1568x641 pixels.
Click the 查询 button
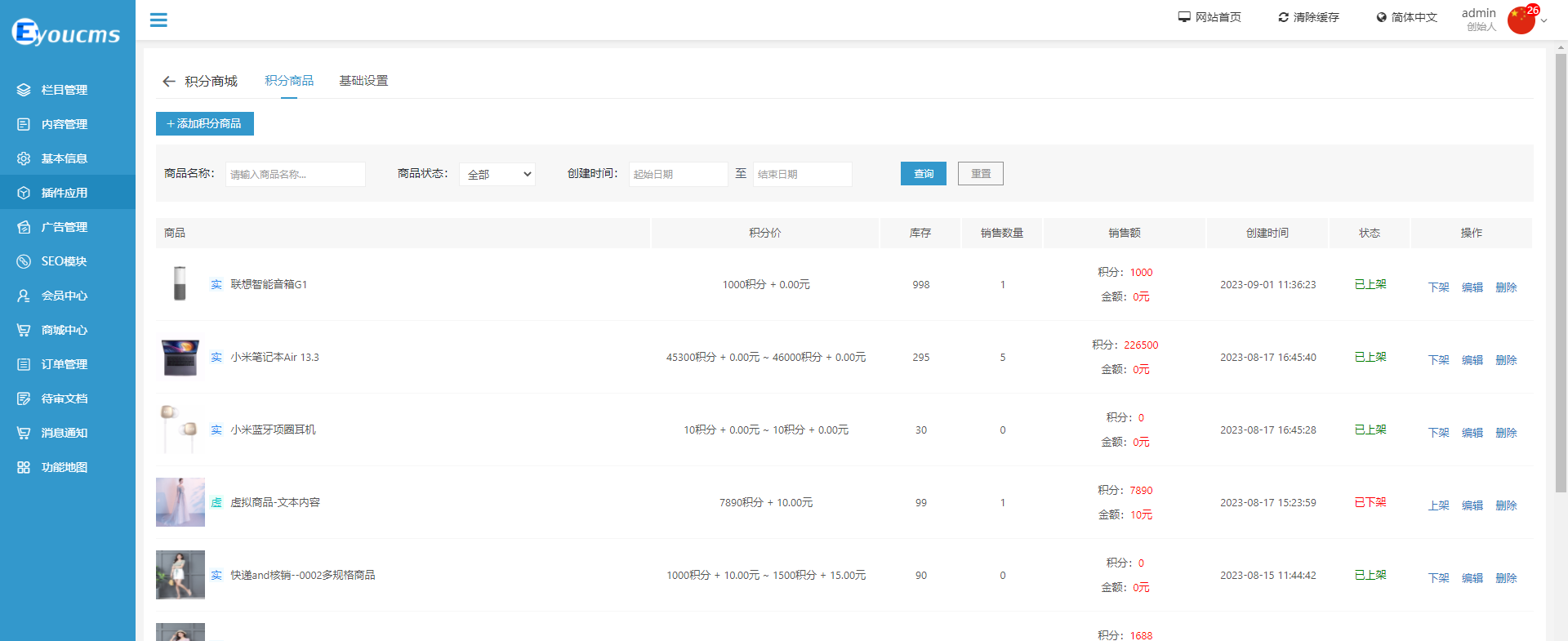click(924, 173)
